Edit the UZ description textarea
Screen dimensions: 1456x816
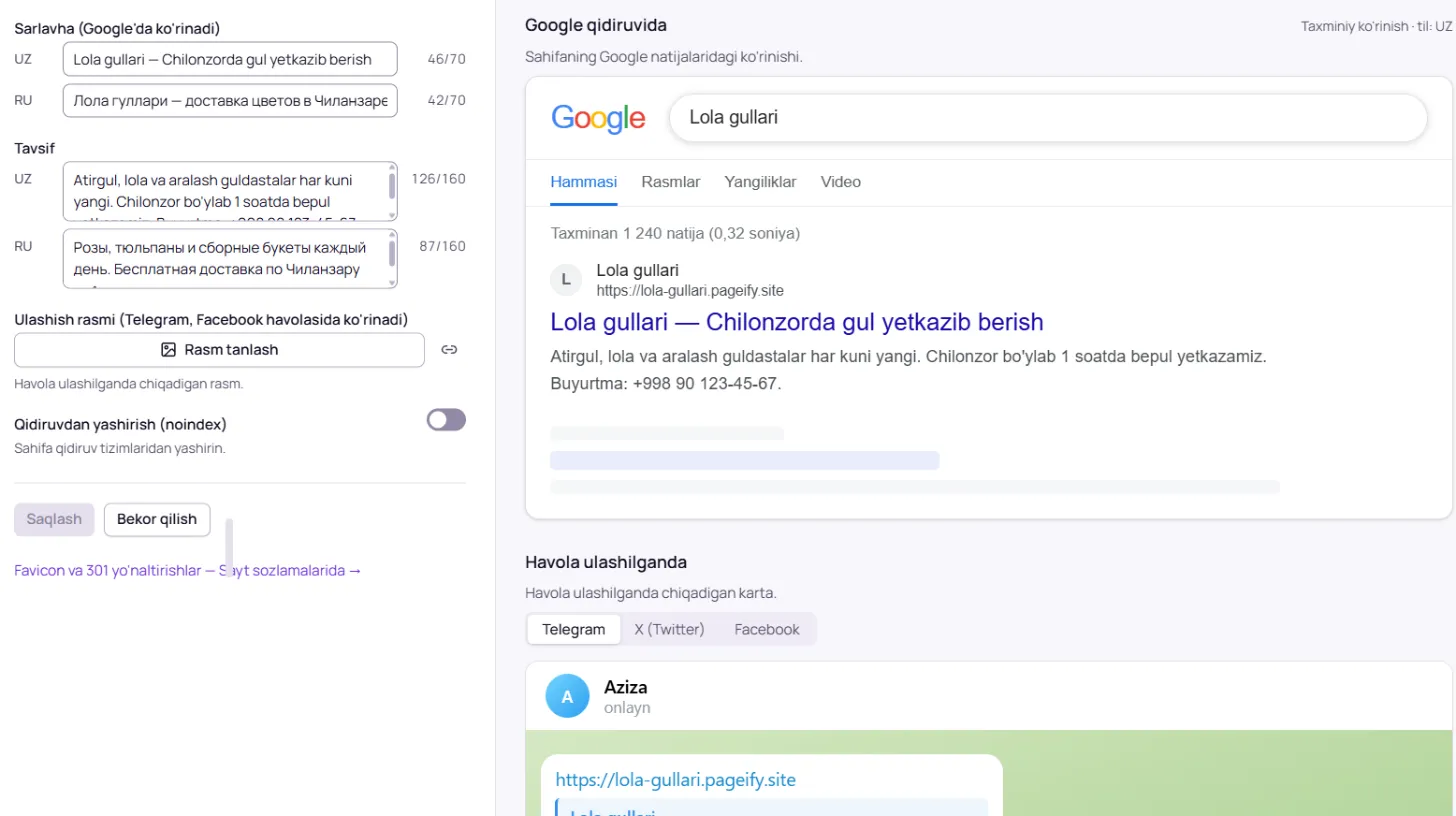(x=230, y=192)
